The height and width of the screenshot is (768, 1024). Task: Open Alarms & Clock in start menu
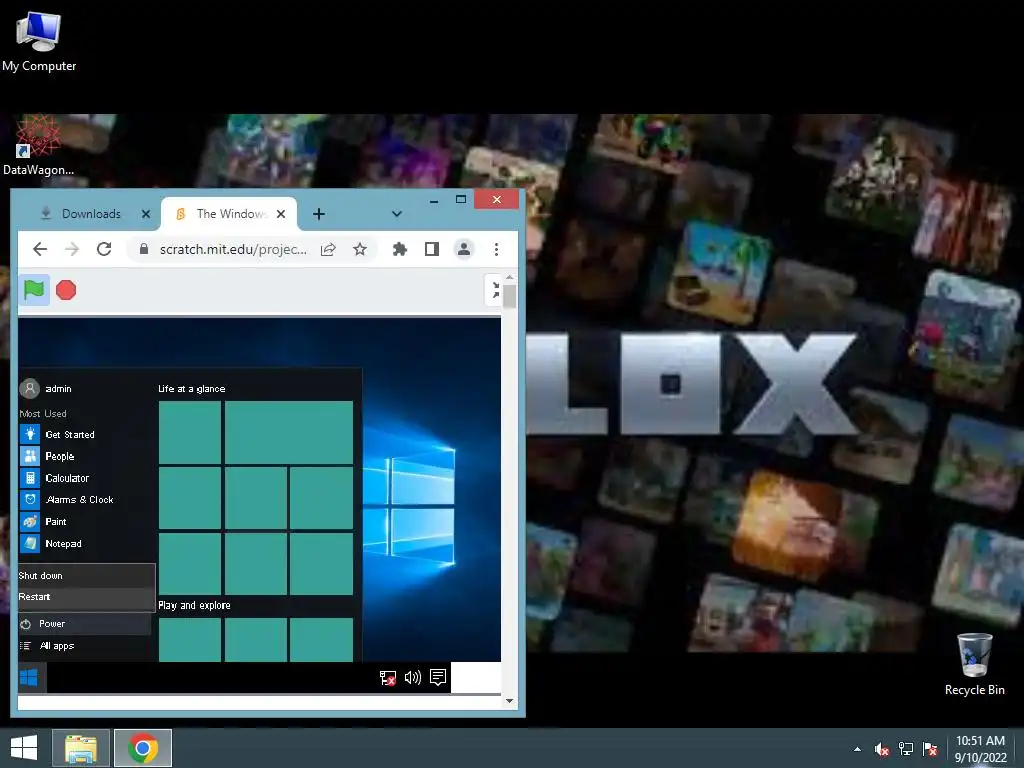(x=79, y=500)
